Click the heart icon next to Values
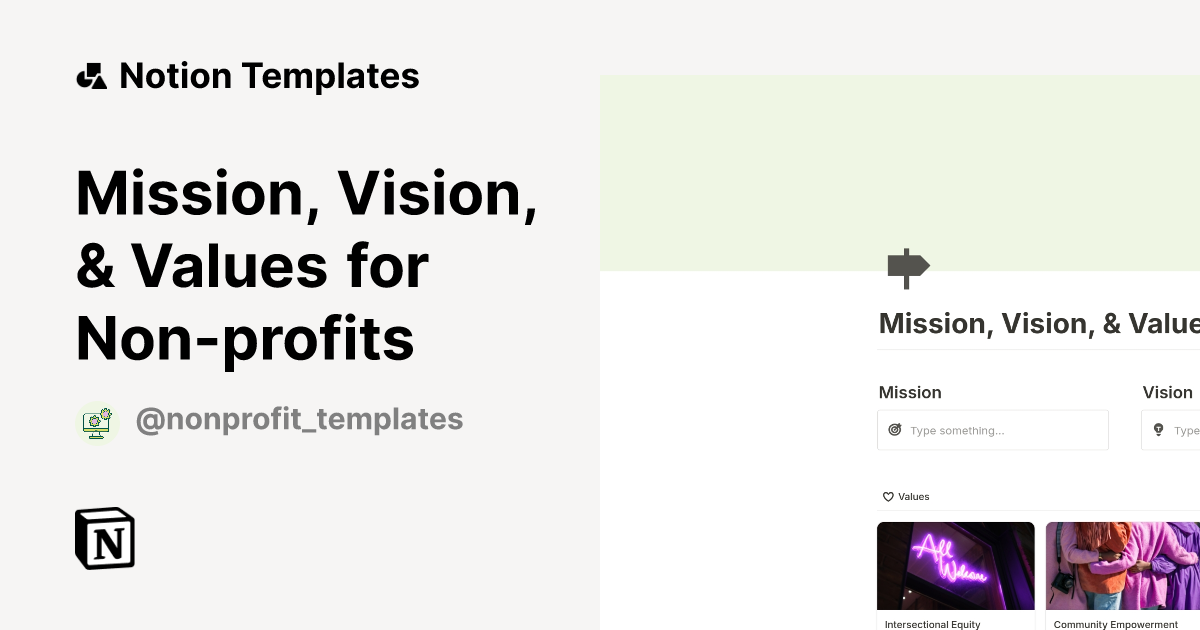The image size is (1200, 630). [x=888, y=496]
